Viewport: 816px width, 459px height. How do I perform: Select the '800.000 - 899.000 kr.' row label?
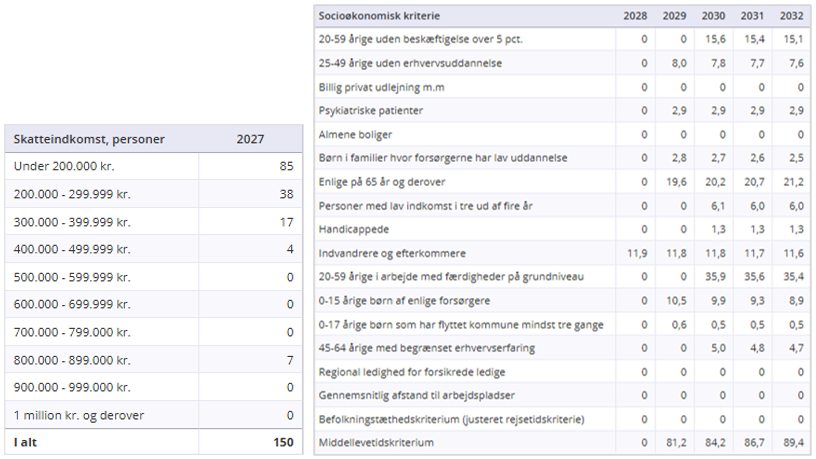[72, 359]
